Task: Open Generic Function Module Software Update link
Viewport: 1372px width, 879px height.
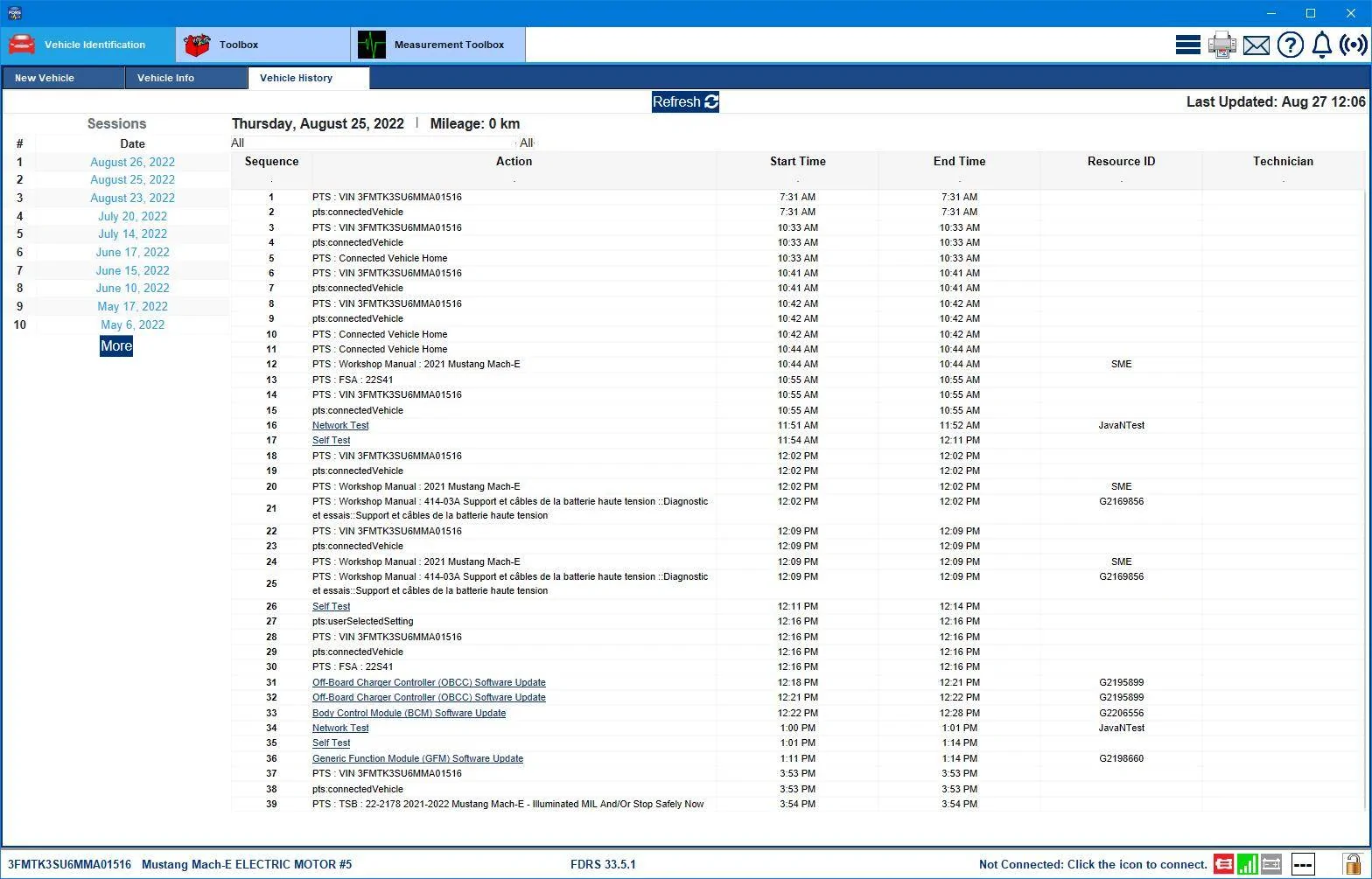Action: (417, 758)
